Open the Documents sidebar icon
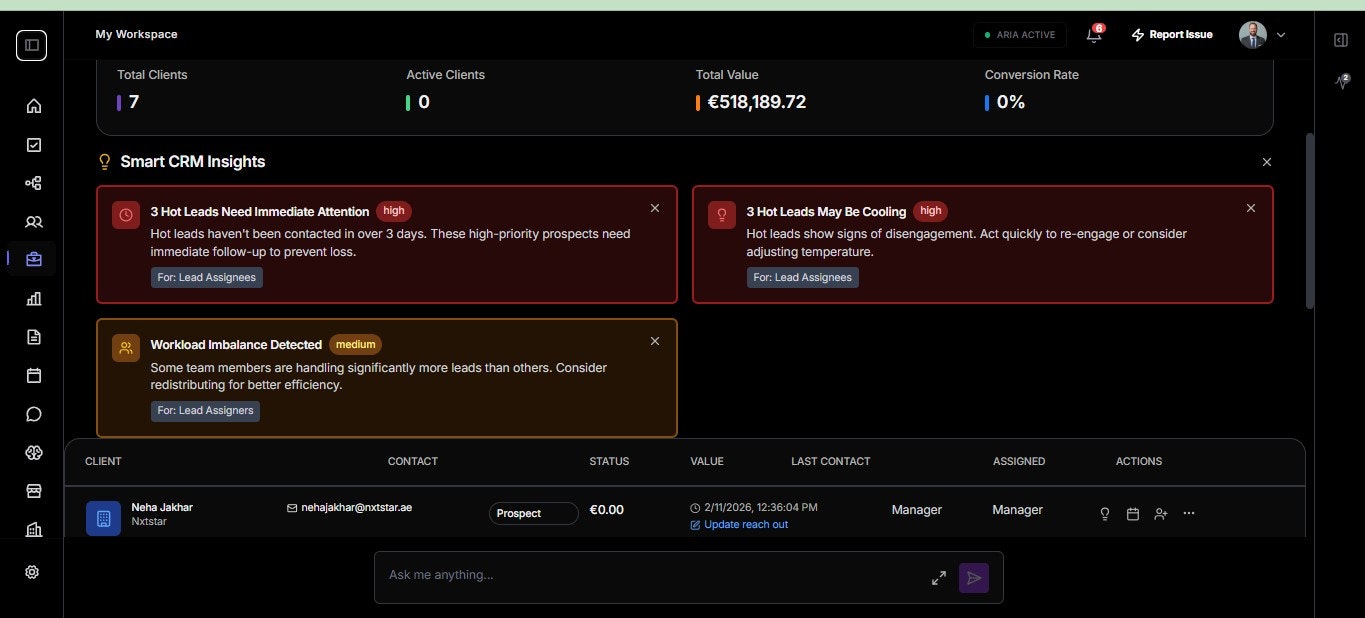1365x618 pixels. point(33,337)
